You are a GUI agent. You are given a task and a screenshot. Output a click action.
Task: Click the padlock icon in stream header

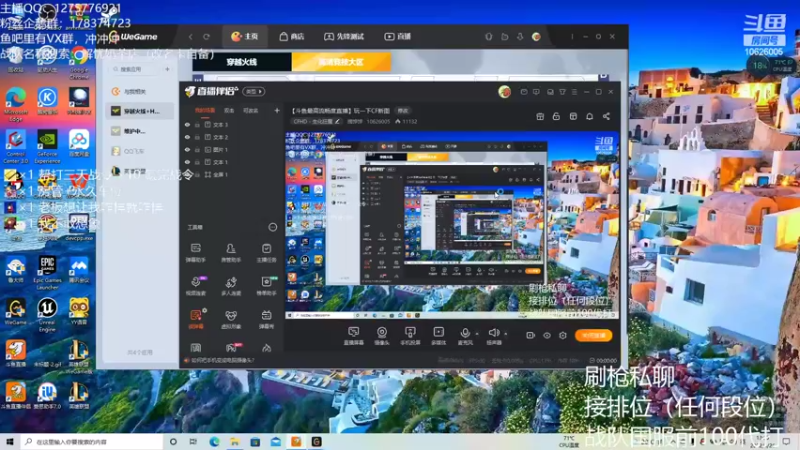[556, 116]
